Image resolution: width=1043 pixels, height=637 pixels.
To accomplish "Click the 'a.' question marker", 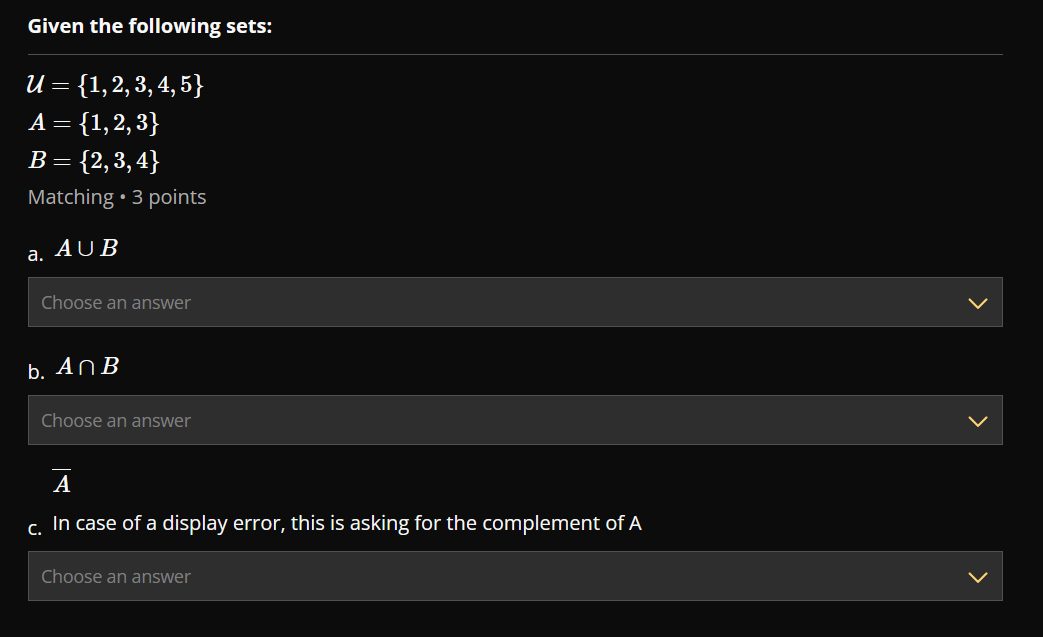I will (x=34, y=255).
